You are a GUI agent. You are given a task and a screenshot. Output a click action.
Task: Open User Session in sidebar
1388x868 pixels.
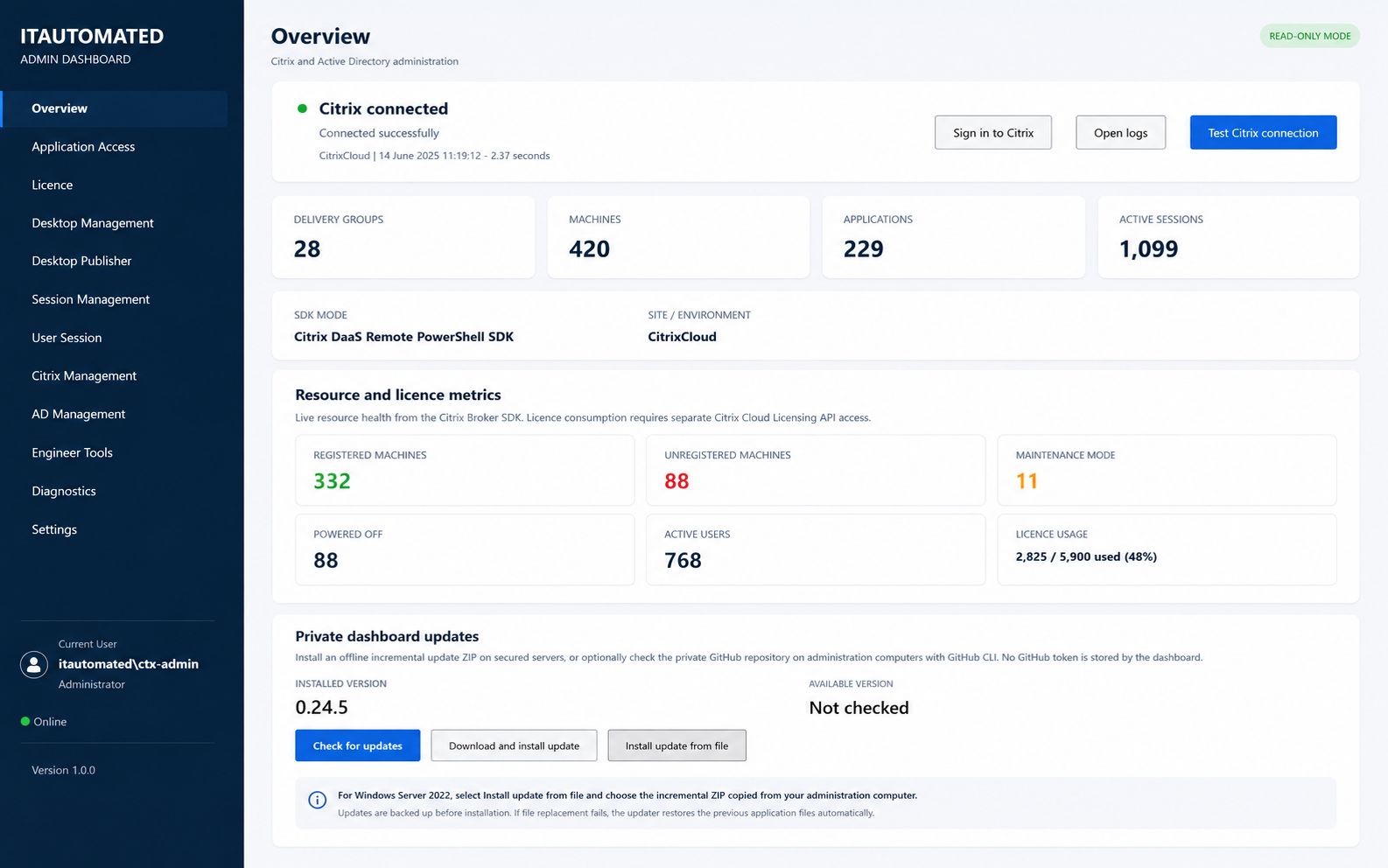pos(114,338)
